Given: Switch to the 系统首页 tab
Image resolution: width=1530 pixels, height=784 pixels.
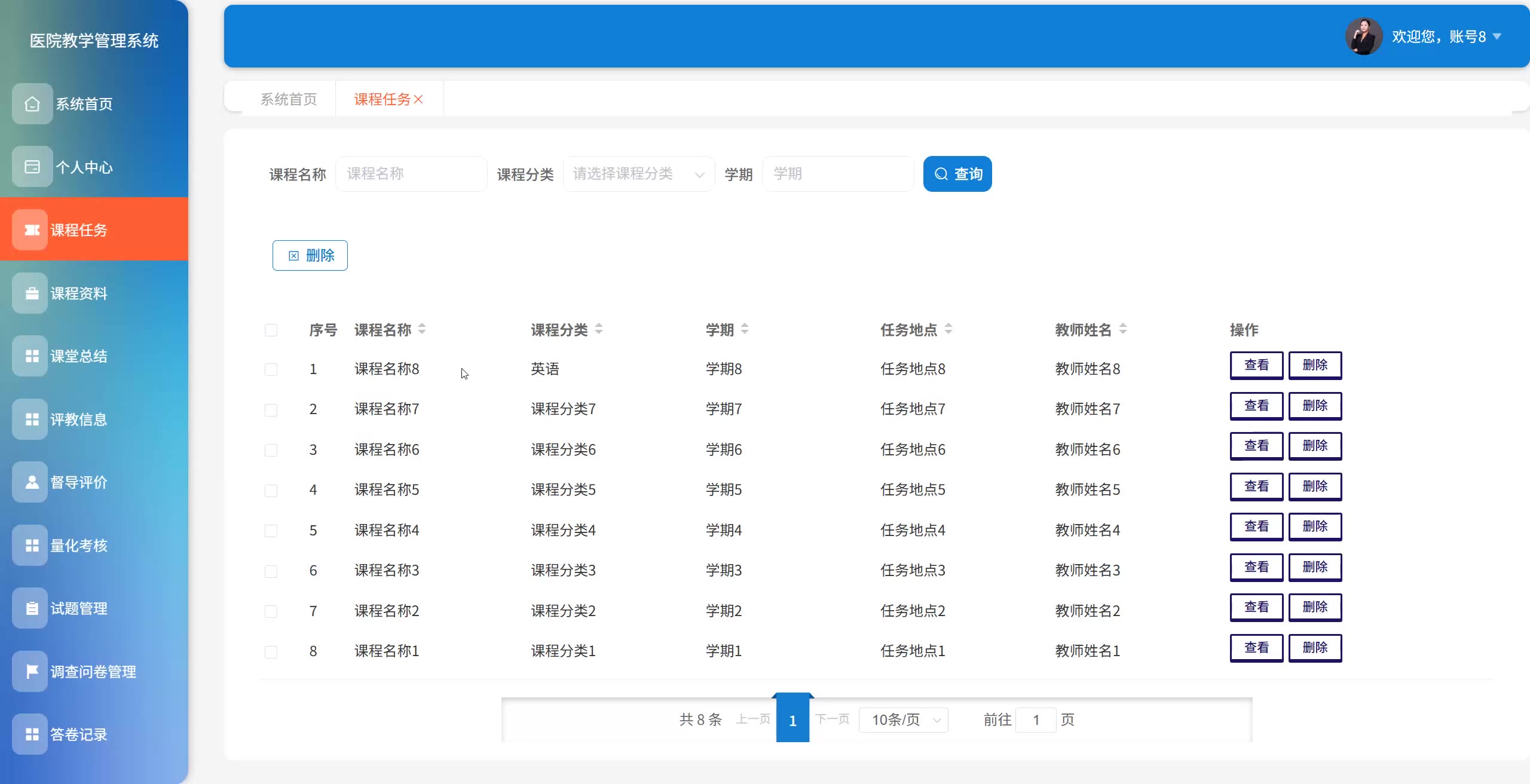Looking at the screenshot, I should tap(289, 99).
